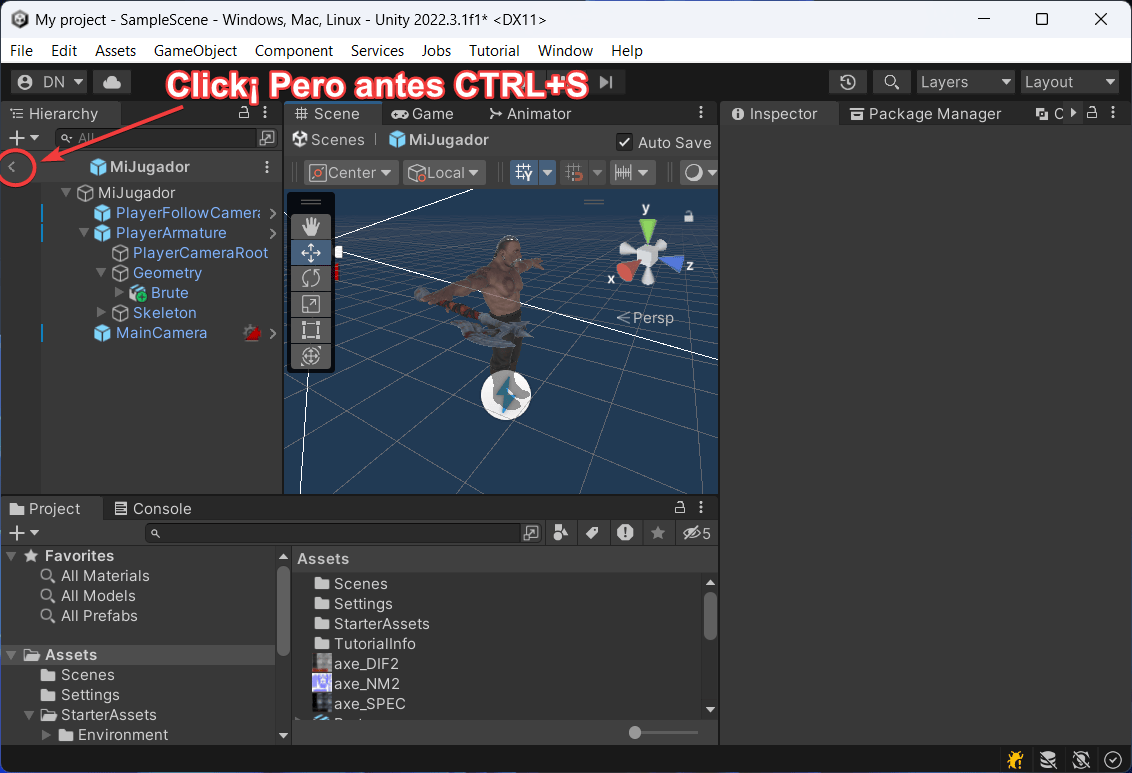Switch to the Animator tab
The width and height of the screenshot is (1132, 773).
(530, 113)
